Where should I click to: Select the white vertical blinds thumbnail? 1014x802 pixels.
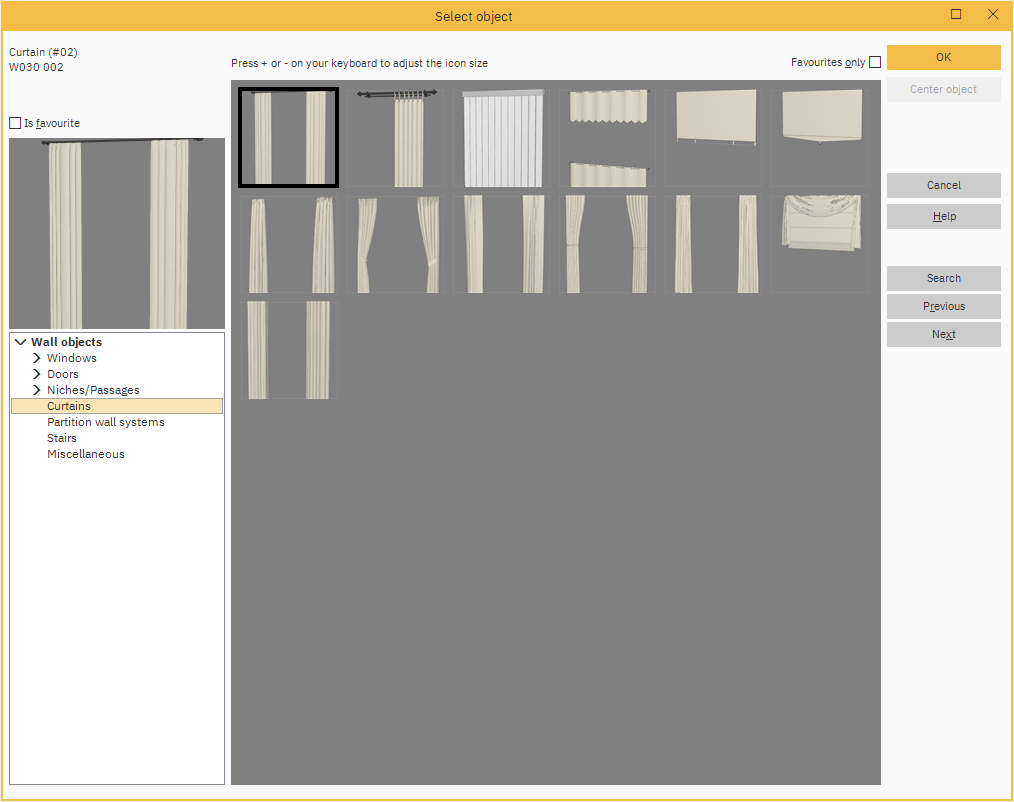[502, 138]
